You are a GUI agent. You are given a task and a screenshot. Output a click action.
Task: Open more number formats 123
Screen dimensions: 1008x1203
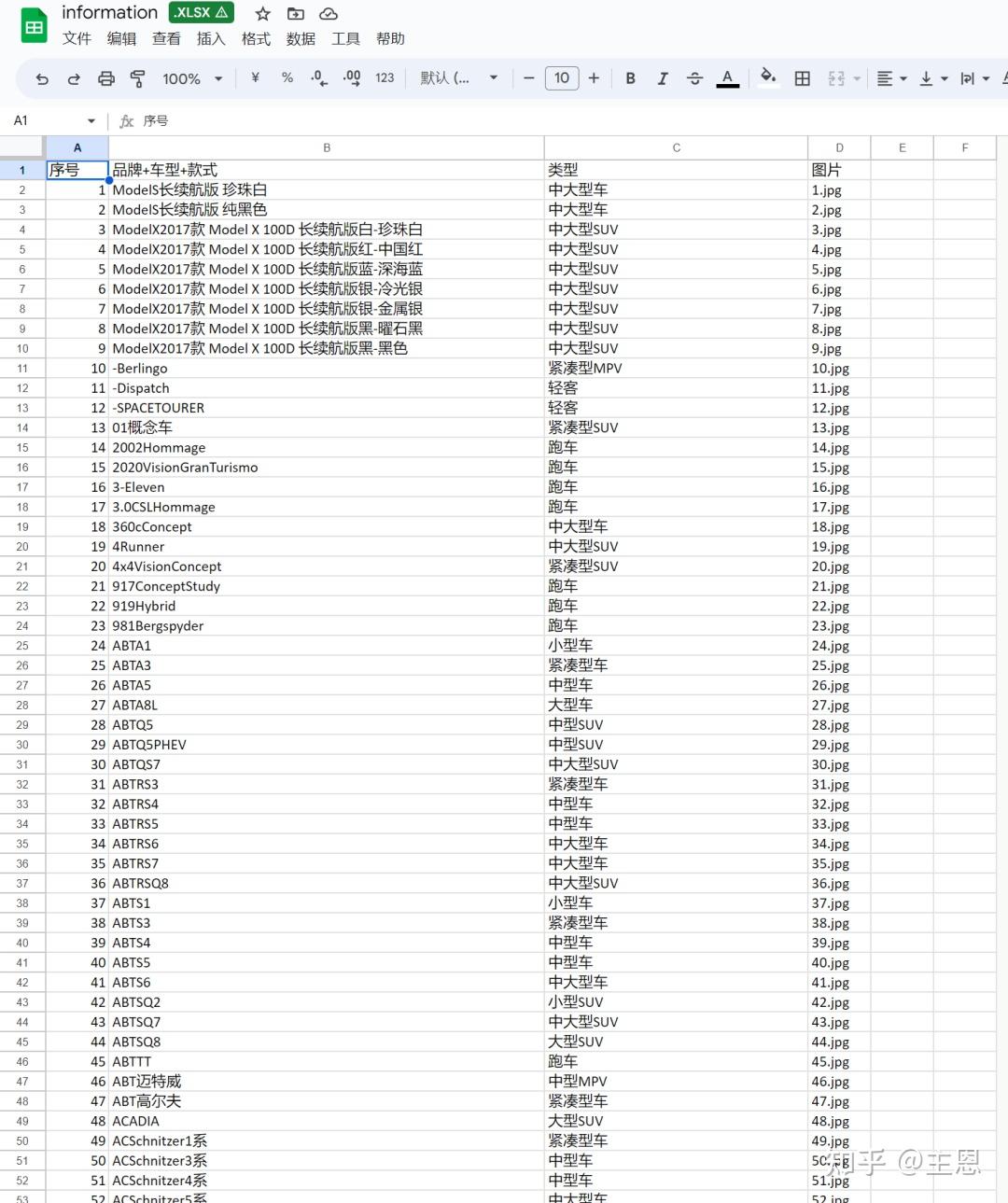coord(385,78)
